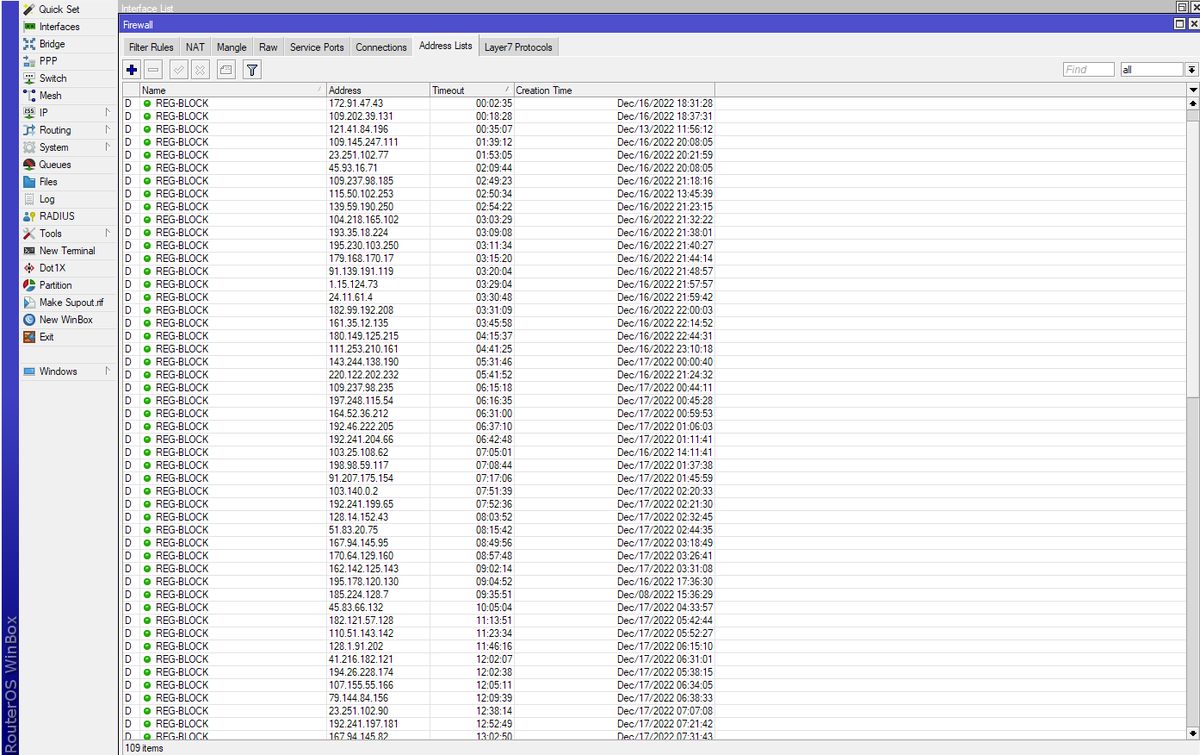Close the Firewall window
Screen dimensions: 1200x755
coord(1193,23)
